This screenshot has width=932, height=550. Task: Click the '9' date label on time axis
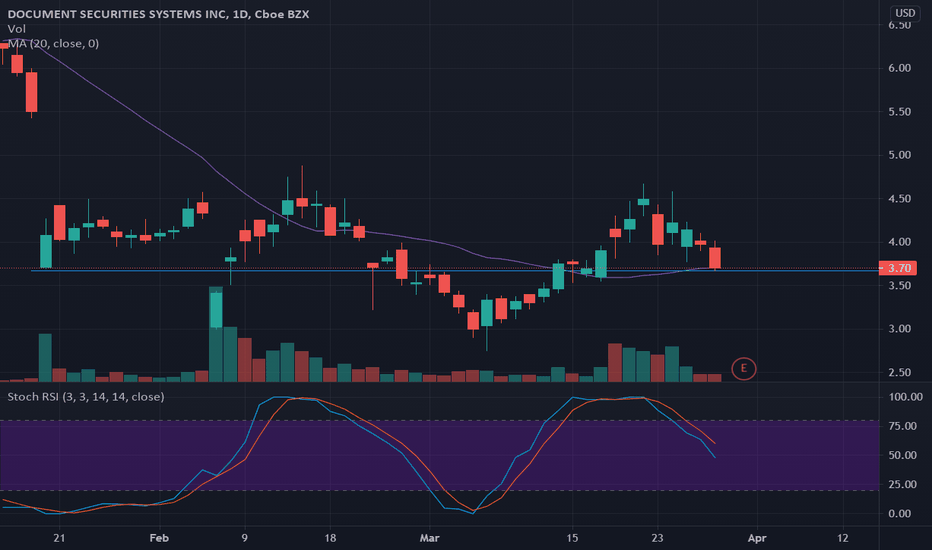pyautogui.click(x=245, y=538)
